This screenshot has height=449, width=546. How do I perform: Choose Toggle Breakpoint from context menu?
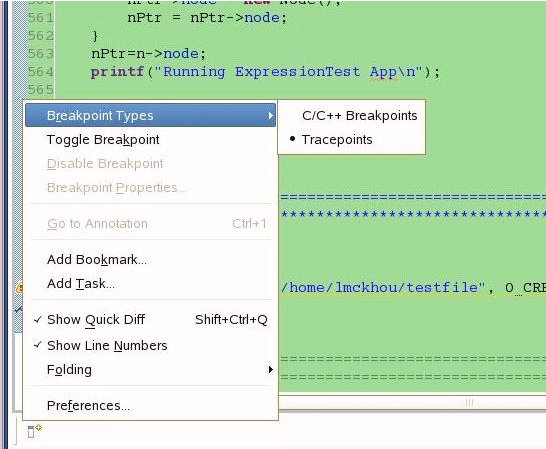(150, 140)
